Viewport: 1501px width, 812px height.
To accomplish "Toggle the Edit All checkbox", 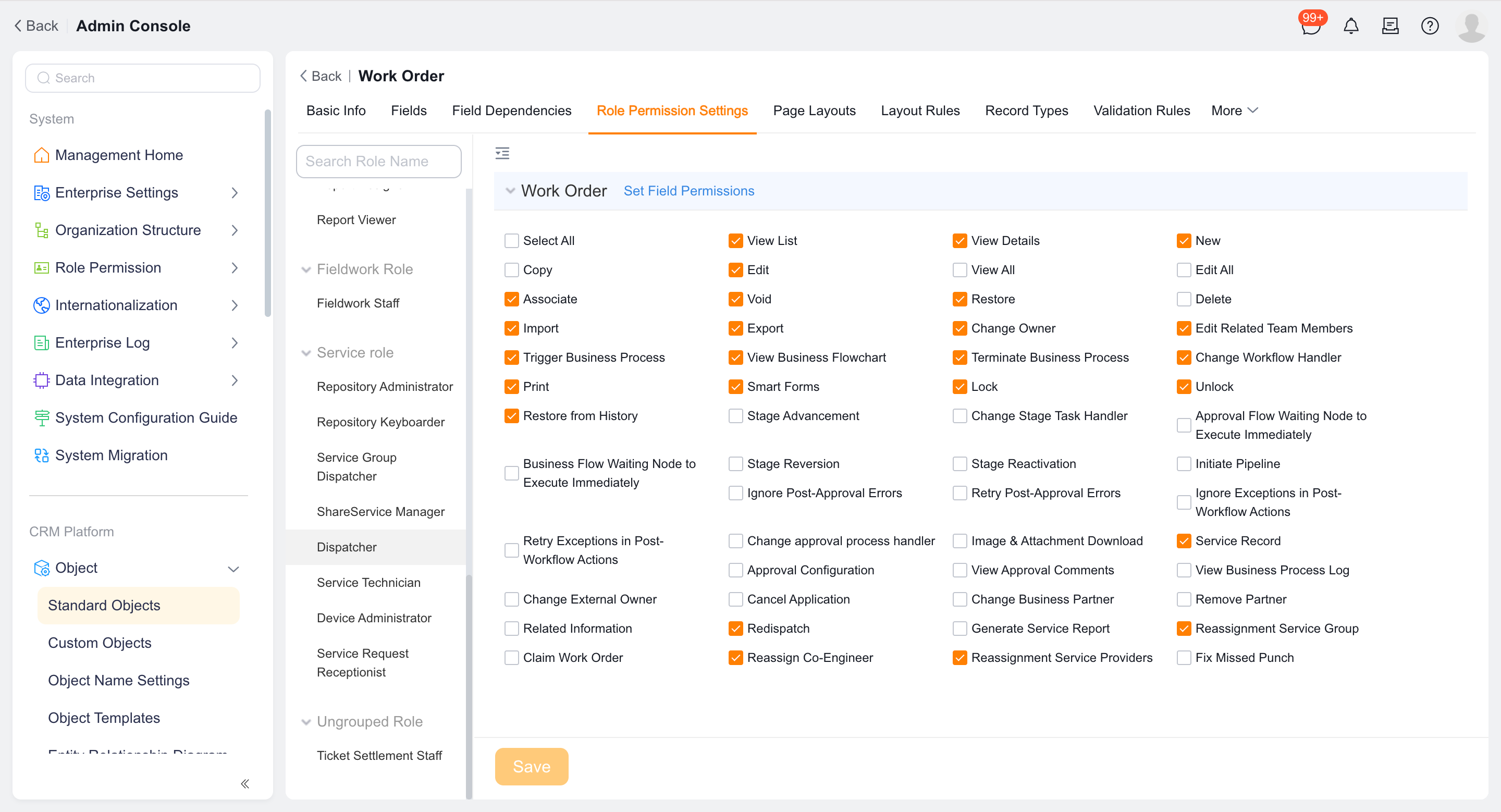I will click(1184, 270).
